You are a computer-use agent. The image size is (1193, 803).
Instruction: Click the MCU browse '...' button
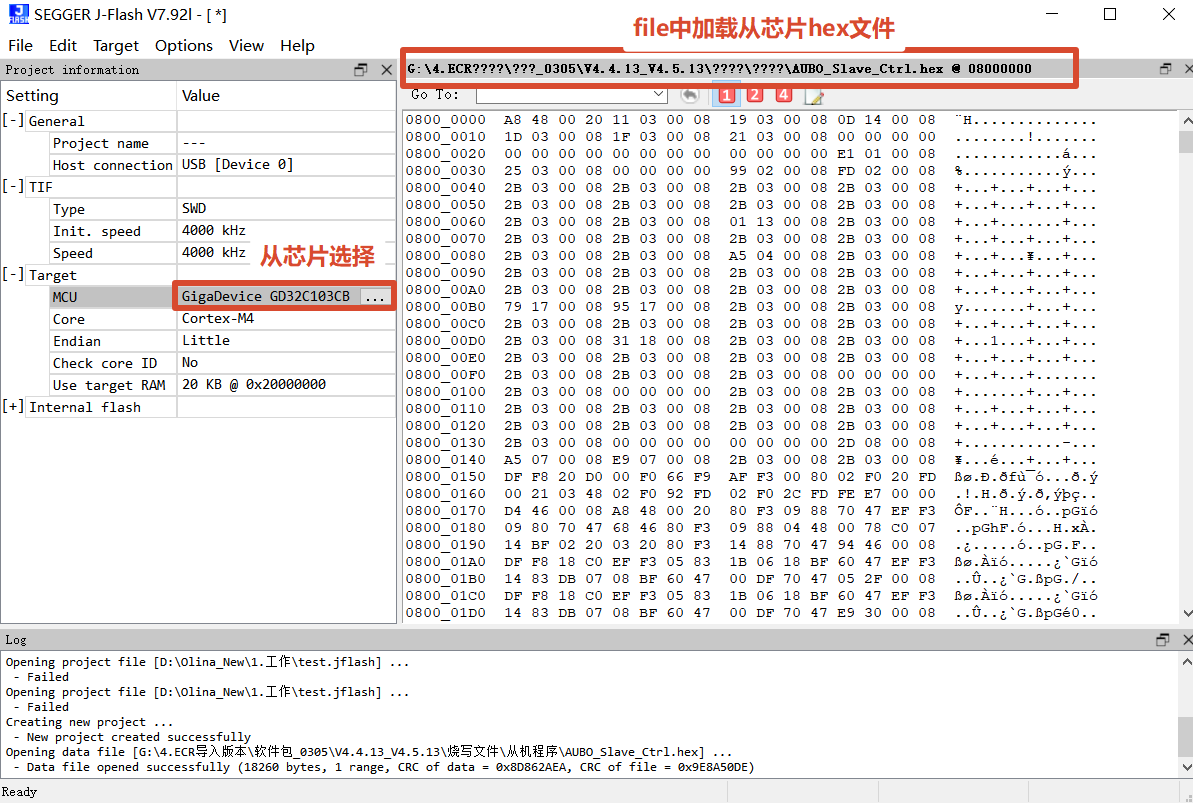point(375,296)
